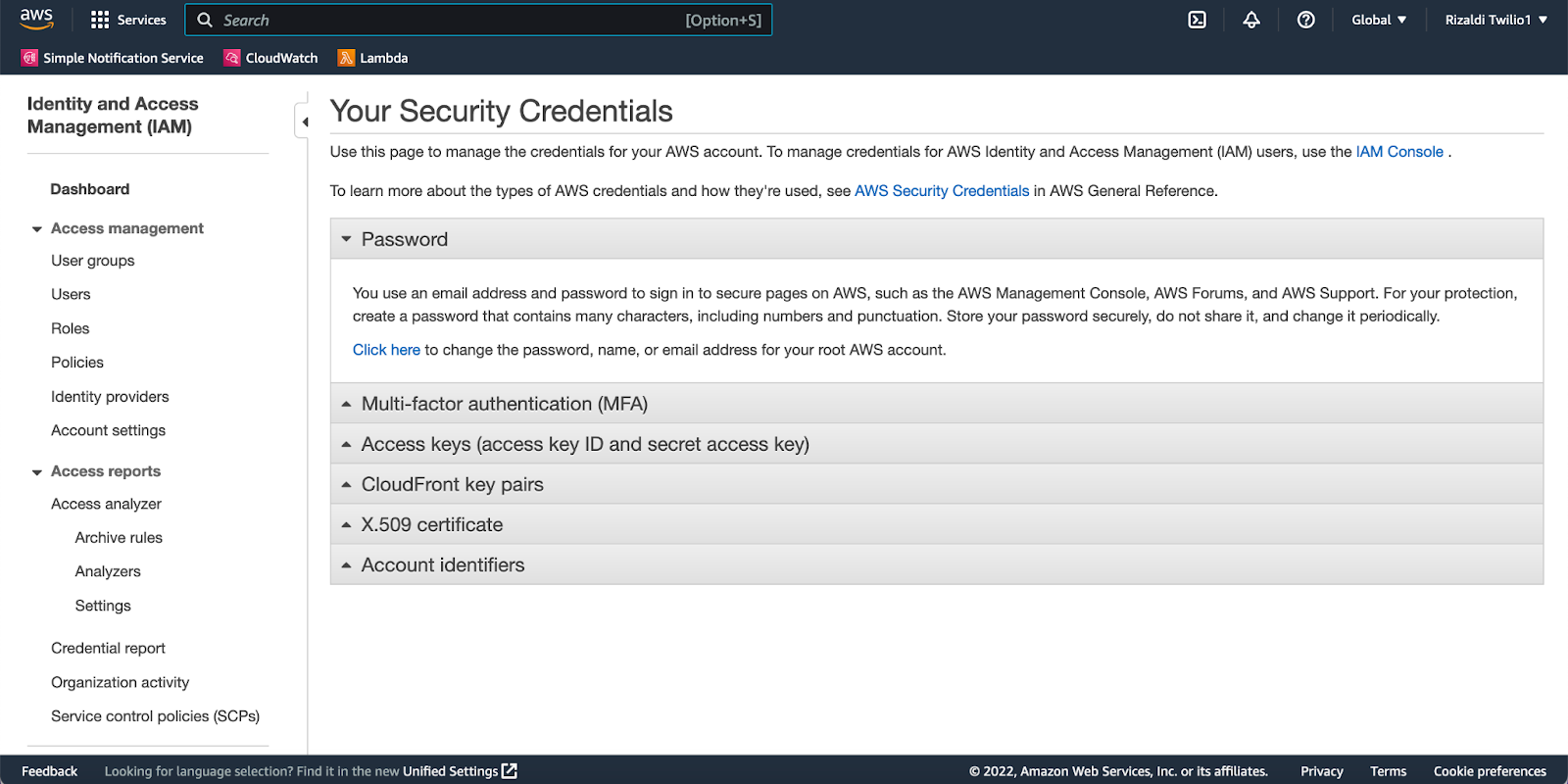This screenshot has width=1568, height=784.
Task: Open Access analyzer in sidebar
Action: point(107,504)
